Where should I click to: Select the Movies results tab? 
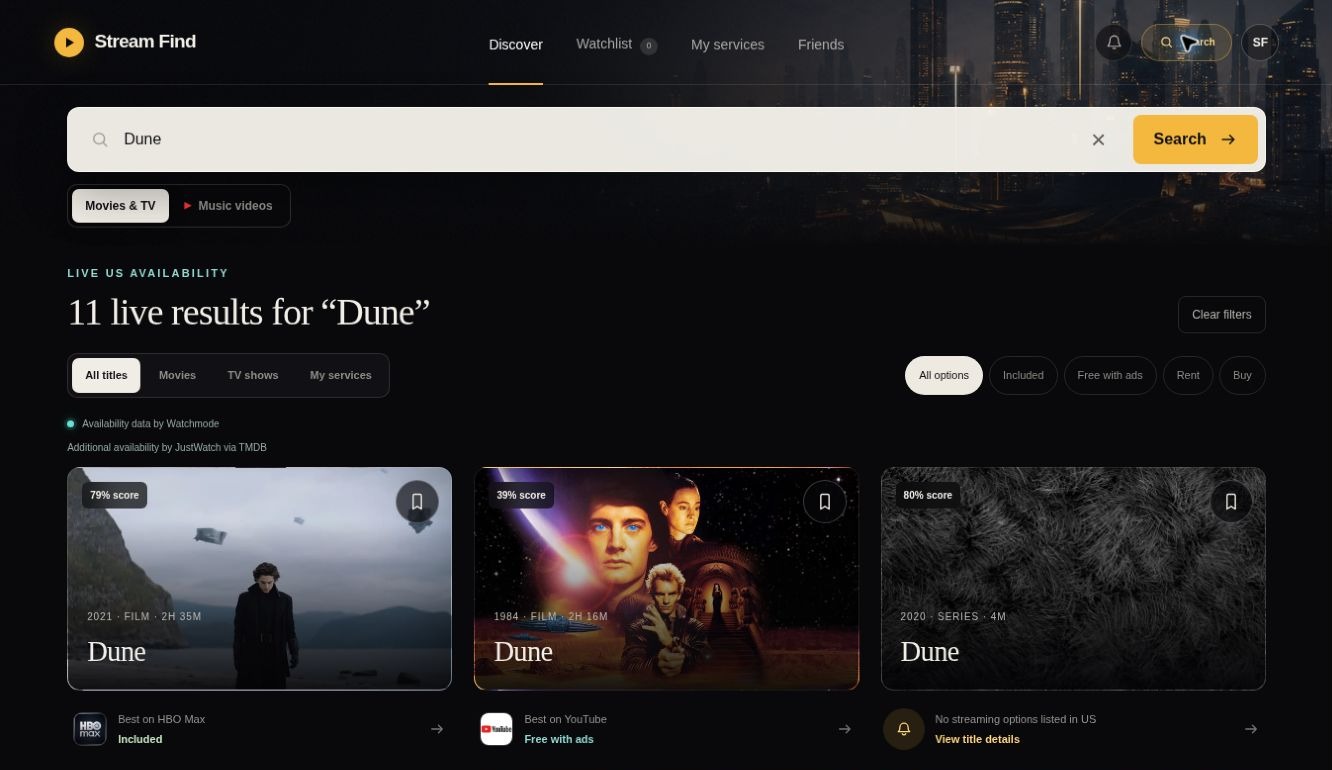coord(177,376)
